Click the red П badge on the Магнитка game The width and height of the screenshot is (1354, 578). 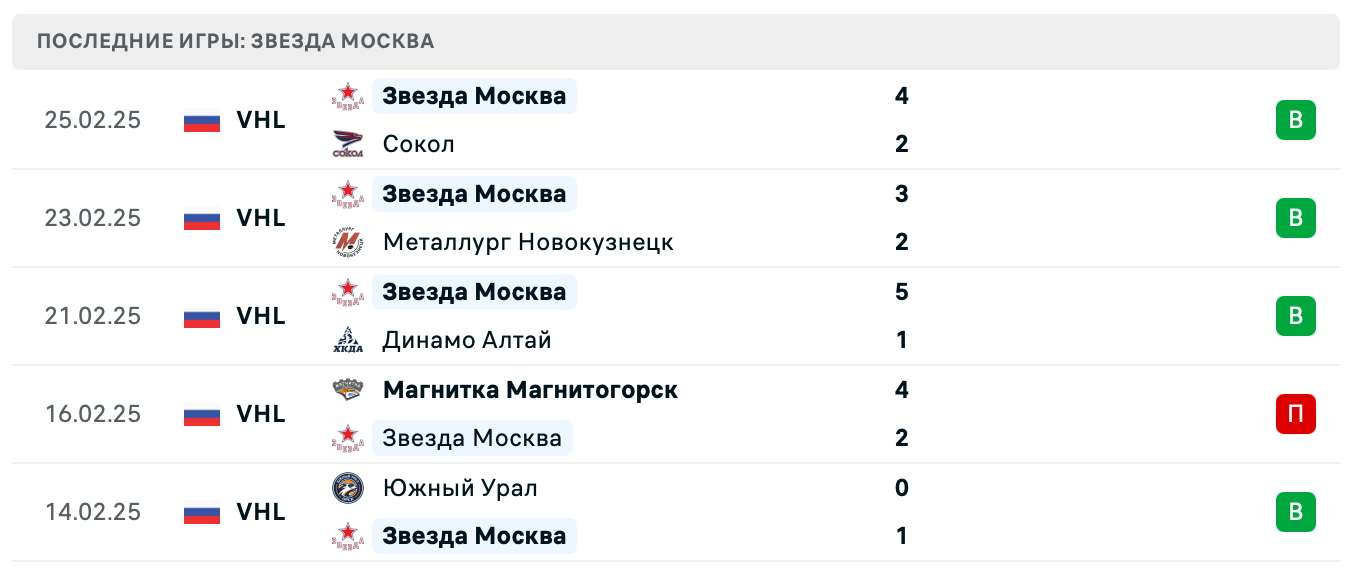pyautogui.click(x=1296, y=414)
